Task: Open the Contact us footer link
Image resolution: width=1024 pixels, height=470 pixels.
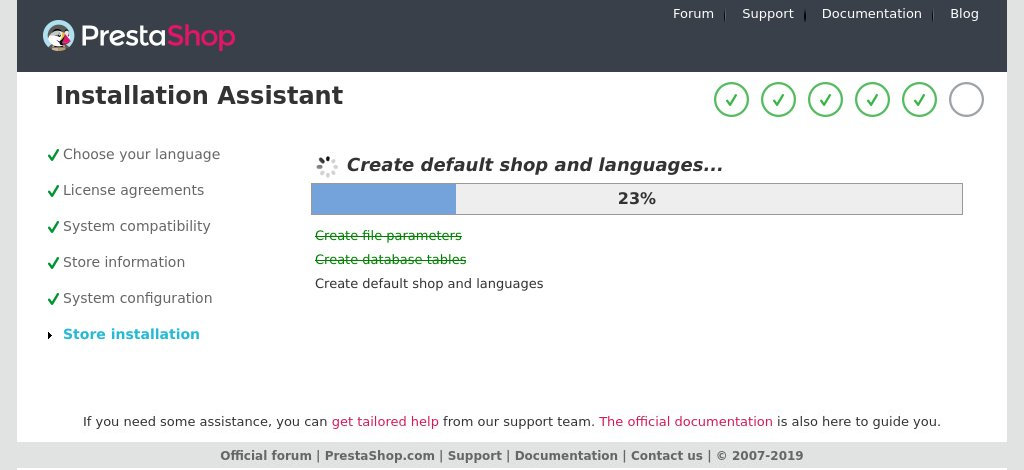Action: tap(667, 456)
